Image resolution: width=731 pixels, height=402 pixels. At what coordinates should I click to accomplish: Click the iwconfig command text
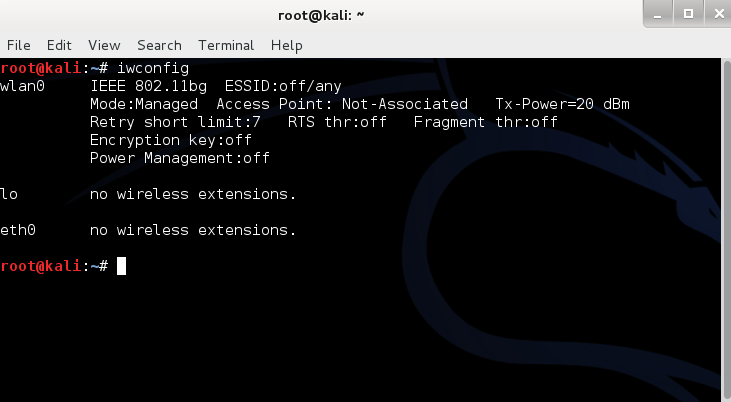pyautogui.click(x=153, y=69)
